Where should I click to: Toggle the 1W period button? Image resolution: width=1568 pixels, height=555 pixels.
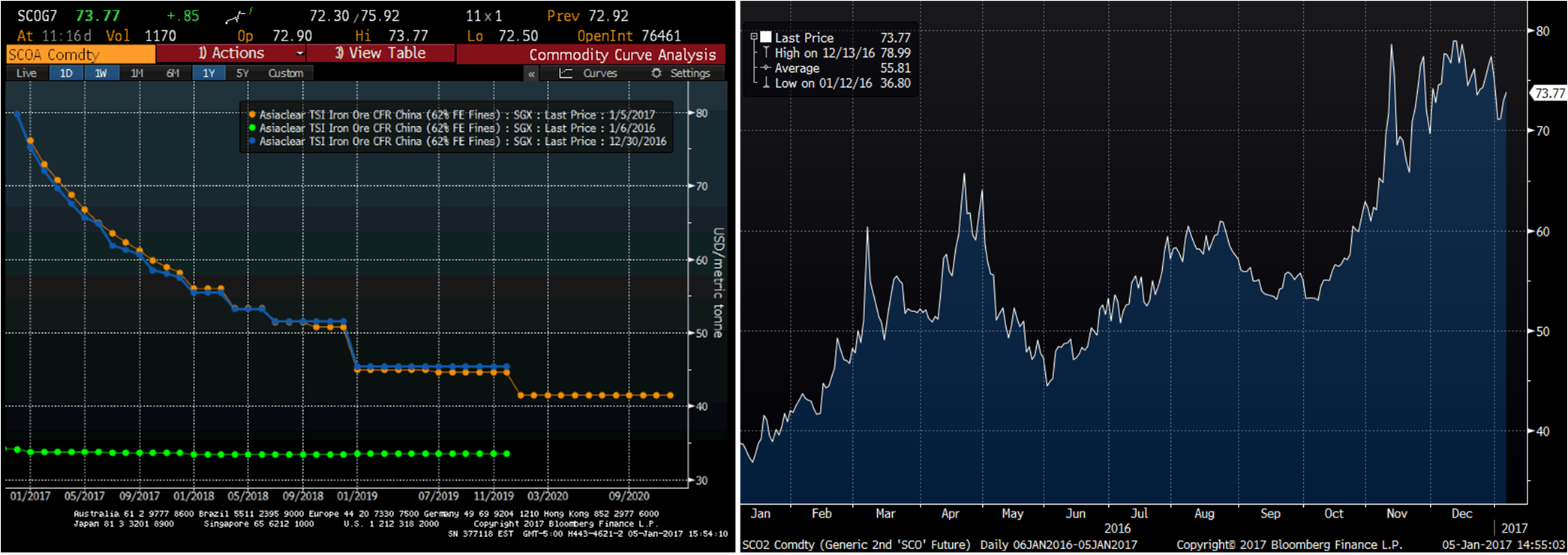click(101, 73)
